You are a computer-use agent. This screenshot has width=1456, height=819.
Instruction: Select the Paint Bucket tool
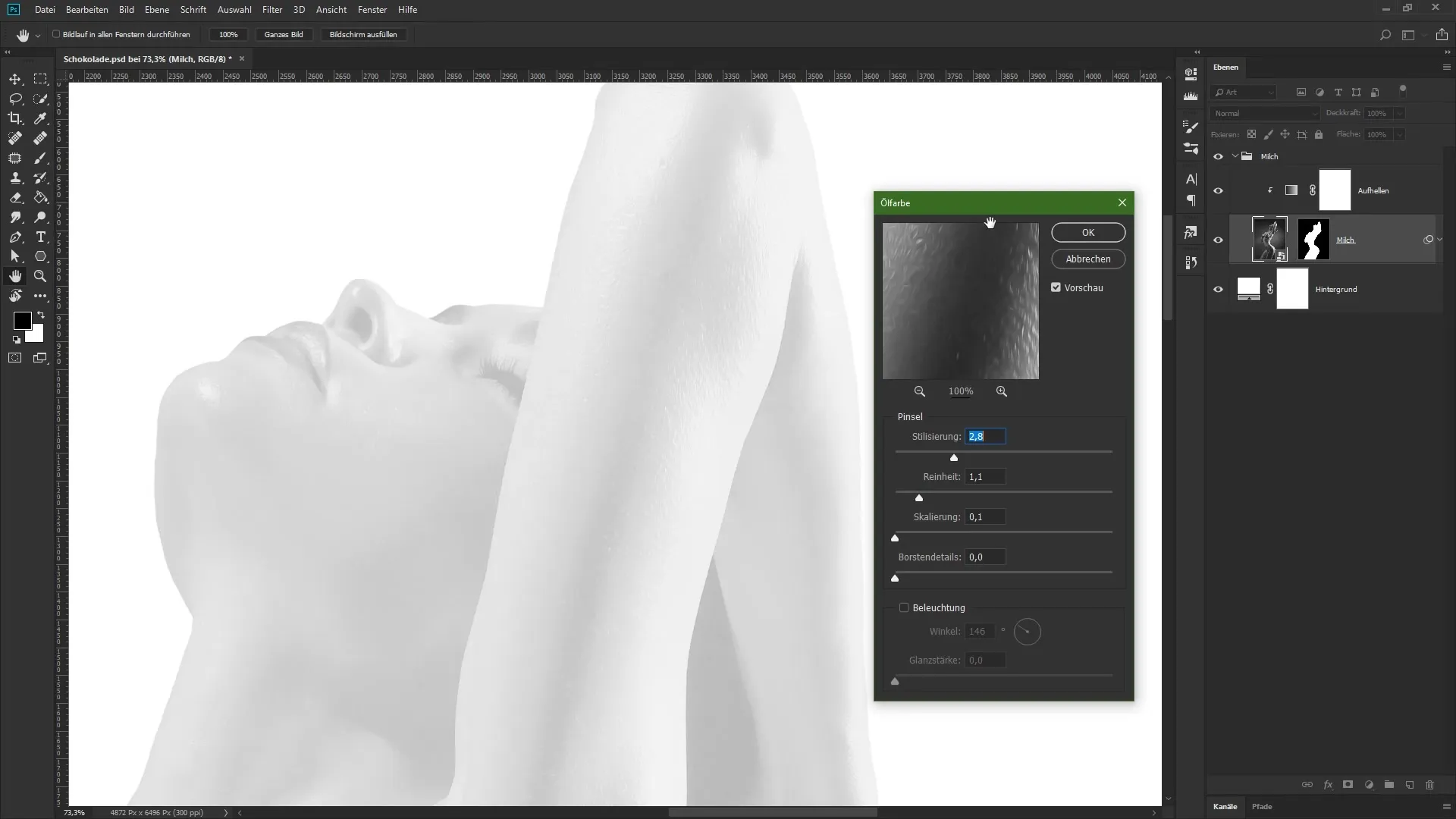coord(40,197)
